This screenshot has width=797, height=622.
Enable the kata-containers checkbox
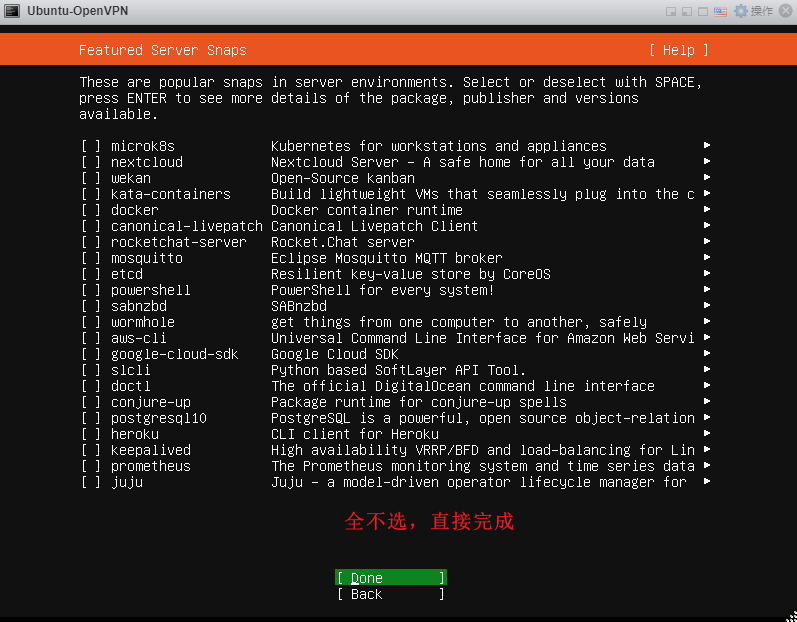[x=91, y=194]
